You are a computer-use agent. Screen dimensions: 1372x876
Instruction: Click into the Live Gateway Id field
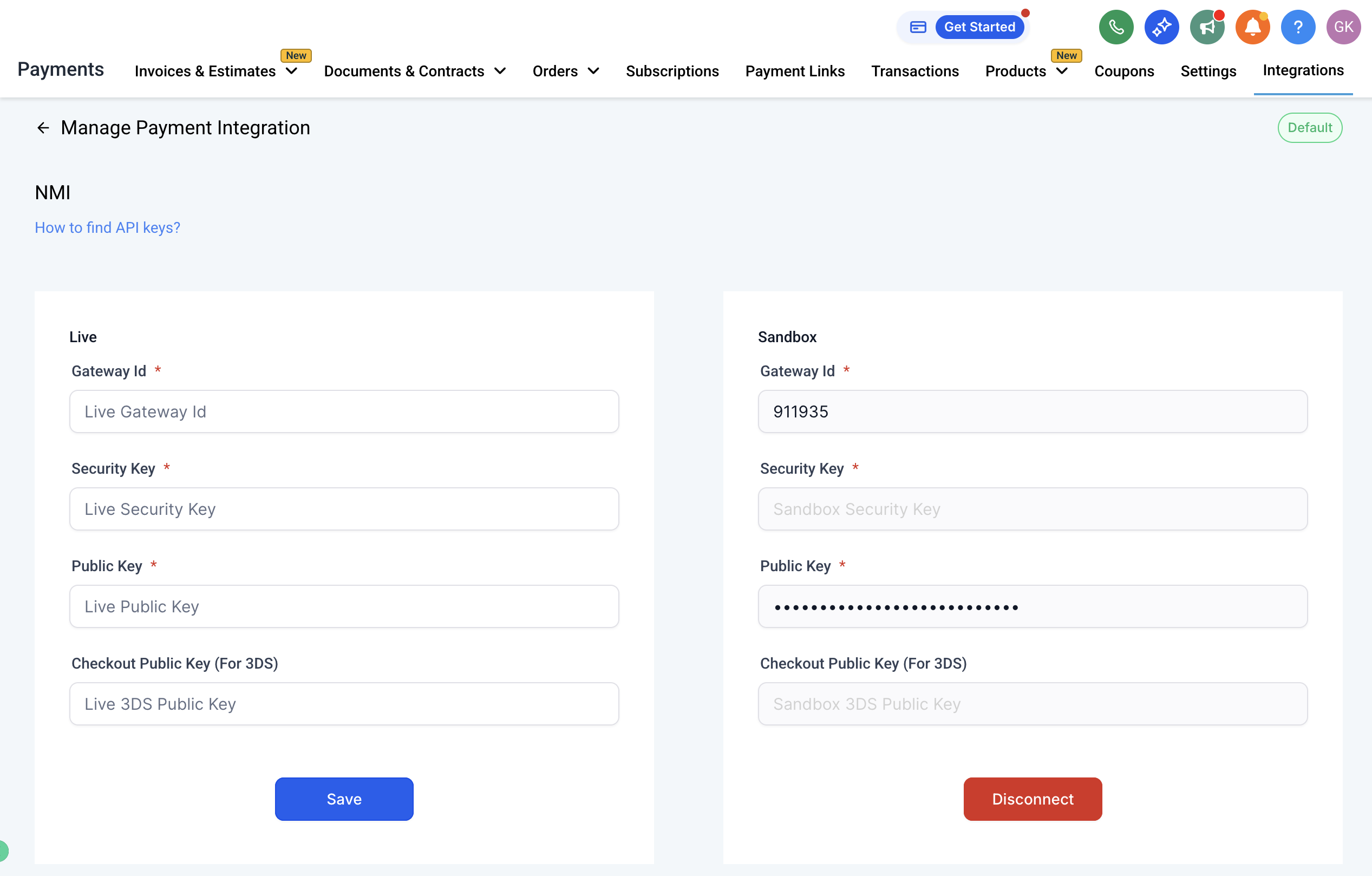pos(344,411)
